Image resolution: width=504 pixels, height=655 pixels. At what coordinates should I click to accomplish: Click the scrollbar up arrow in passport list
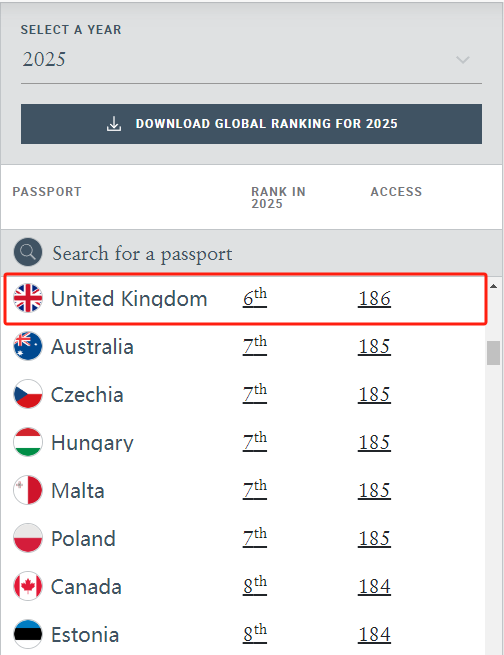(x=494, y=286)
